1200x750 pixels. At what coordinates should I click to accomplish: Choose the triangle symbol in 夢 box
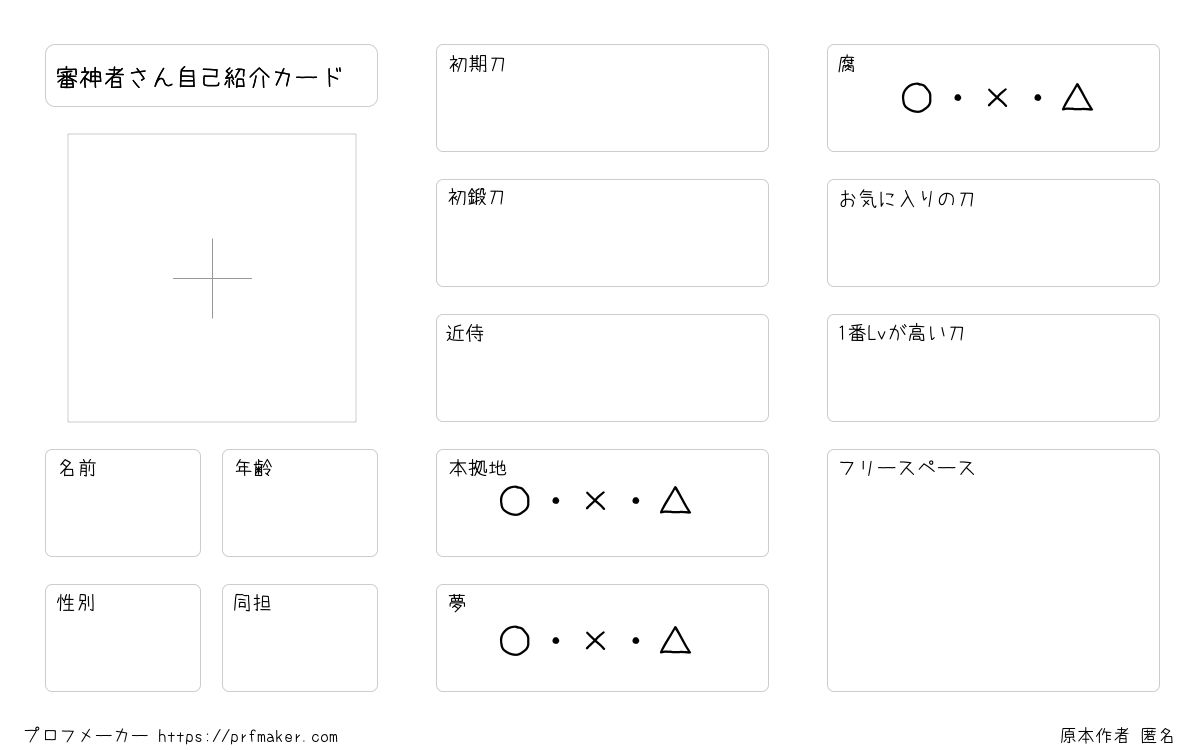pyautogui.click(x=675, y=640)
